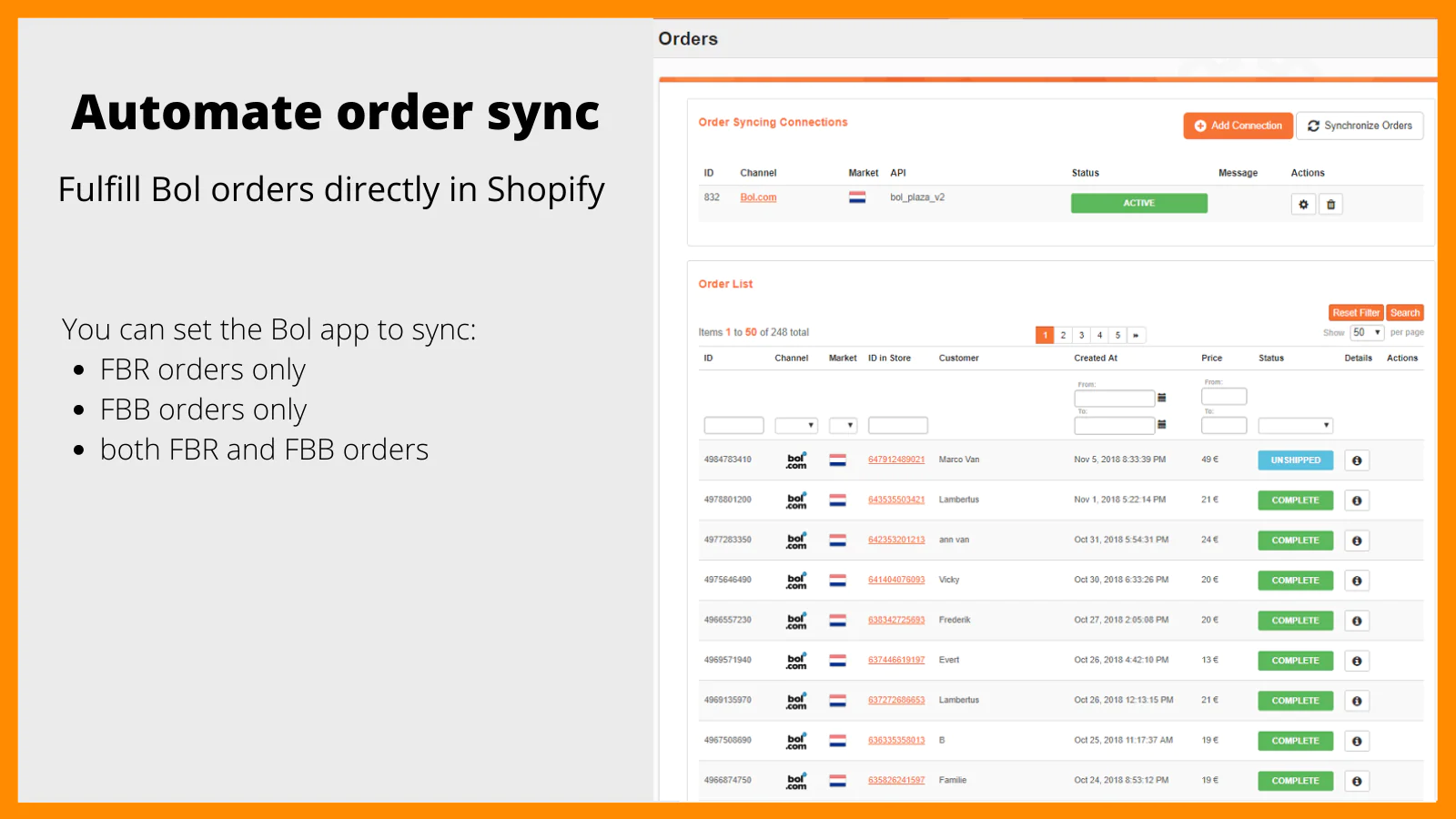This screenshot has height=819, width=1456.
Task: Go to page 2 of orders
Action: [1063, 335]
